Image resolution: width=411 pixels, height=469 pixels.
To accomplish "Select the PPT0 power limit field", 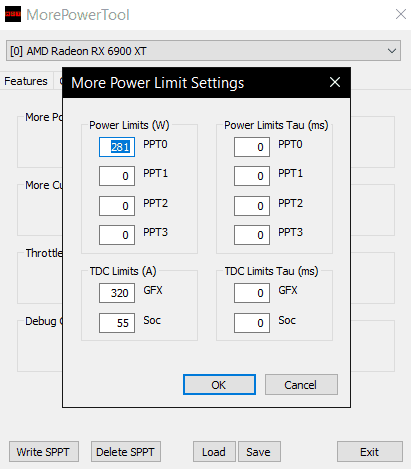I will [x=117, y=147].
